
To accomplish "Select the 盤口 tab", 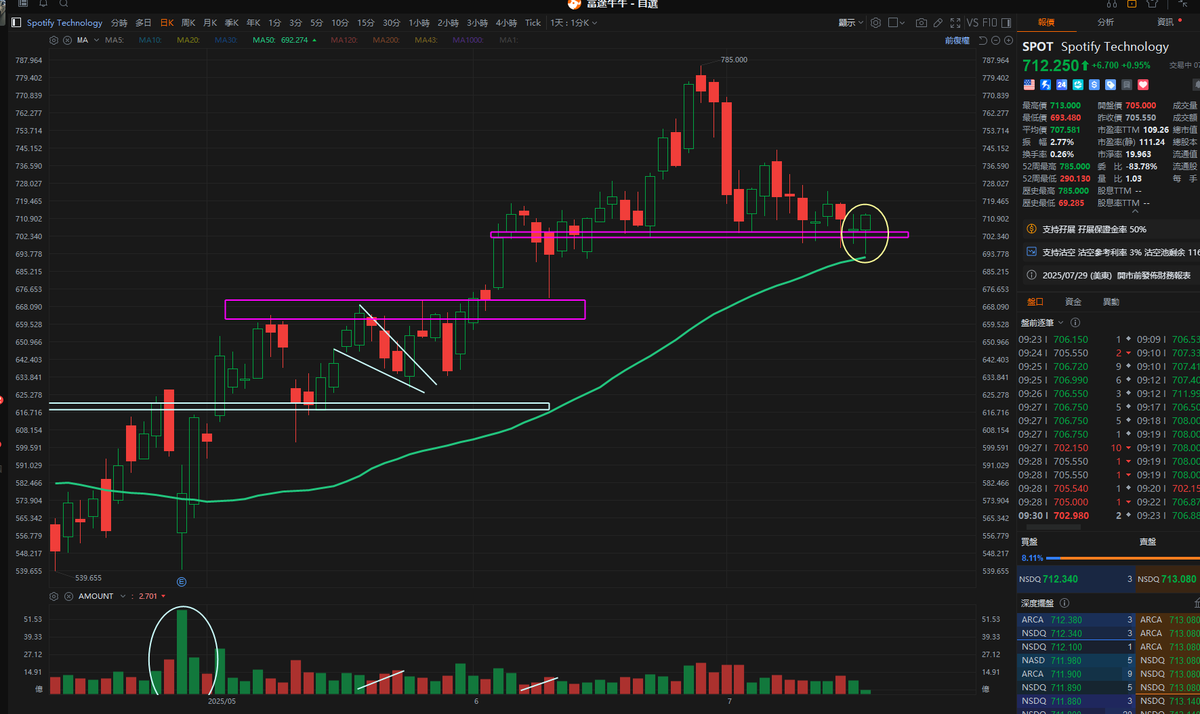I will pyautogui.click(x=1036, y=301).
